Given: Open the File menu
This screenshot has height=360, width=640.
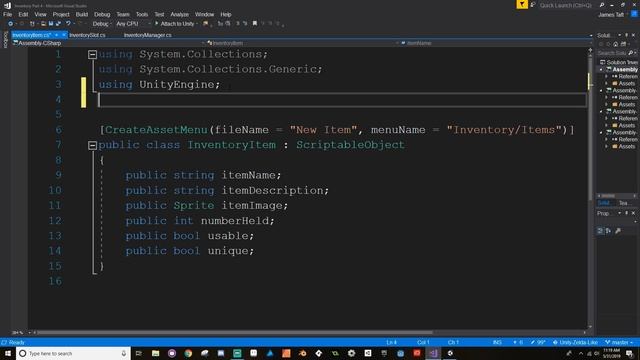Looking at the screenshot, I should (7, 14).
